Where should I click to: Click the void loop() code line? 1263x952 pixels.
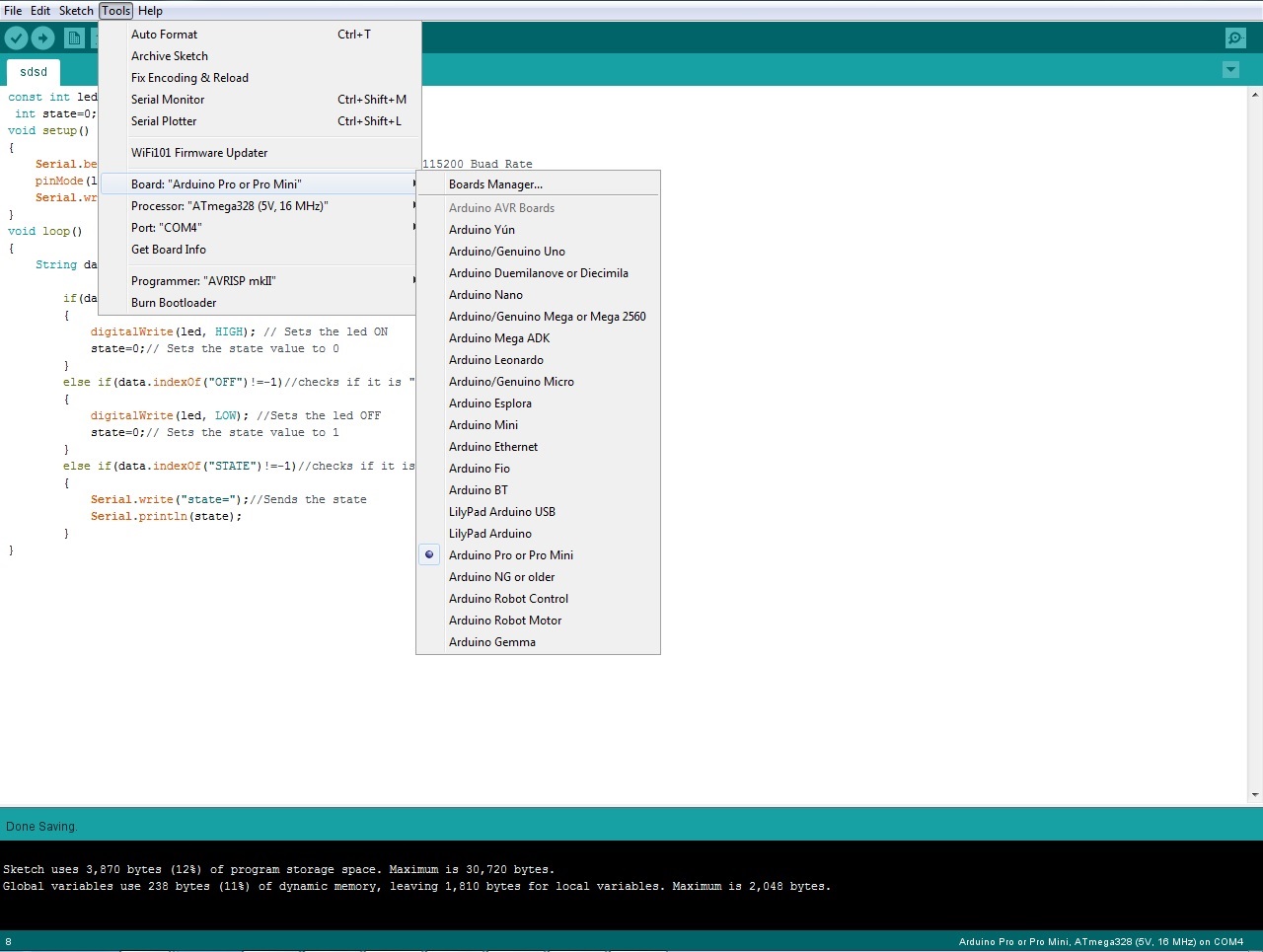pos(45,232)
